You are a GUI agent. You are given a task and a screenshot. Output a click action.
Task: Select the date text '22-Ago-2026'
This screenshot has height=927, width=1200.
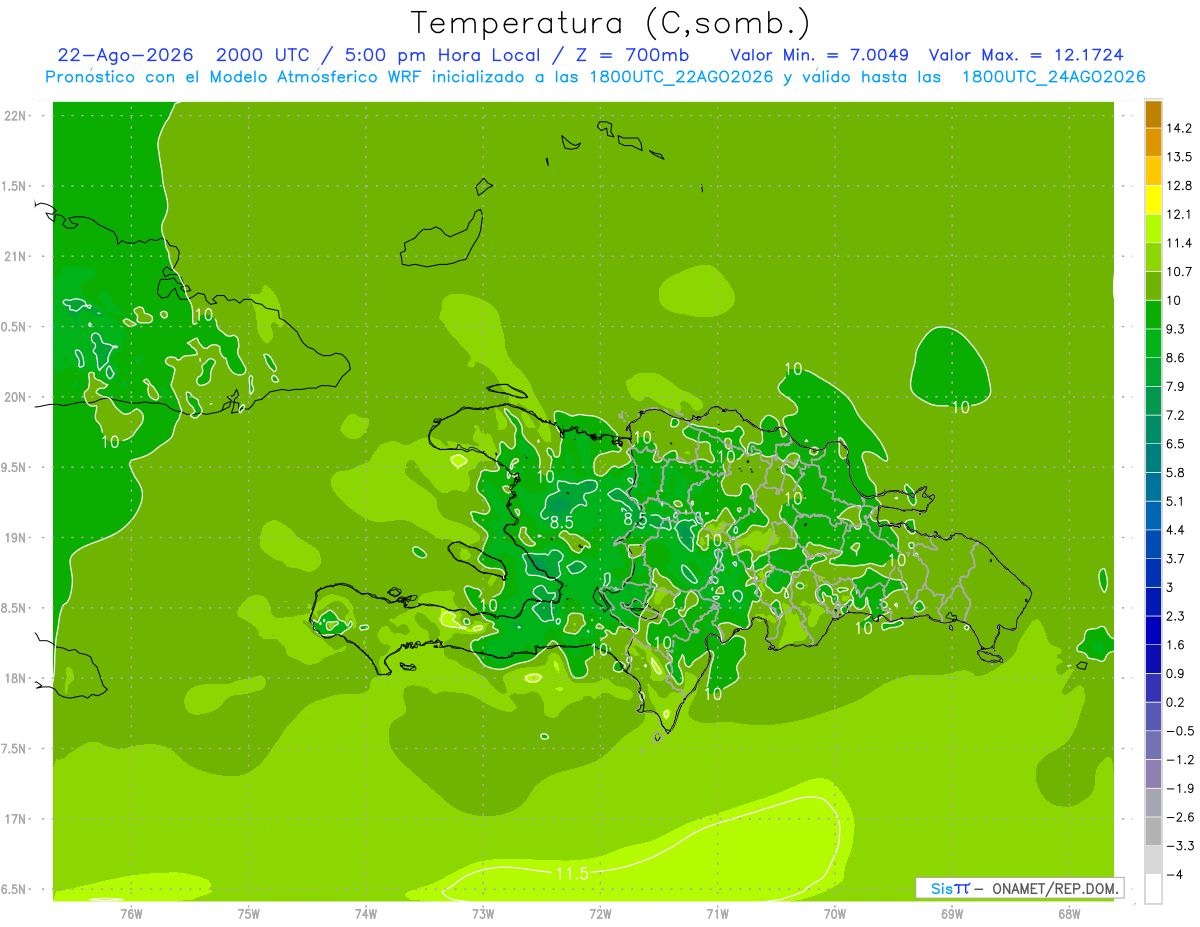pos(125,55)
